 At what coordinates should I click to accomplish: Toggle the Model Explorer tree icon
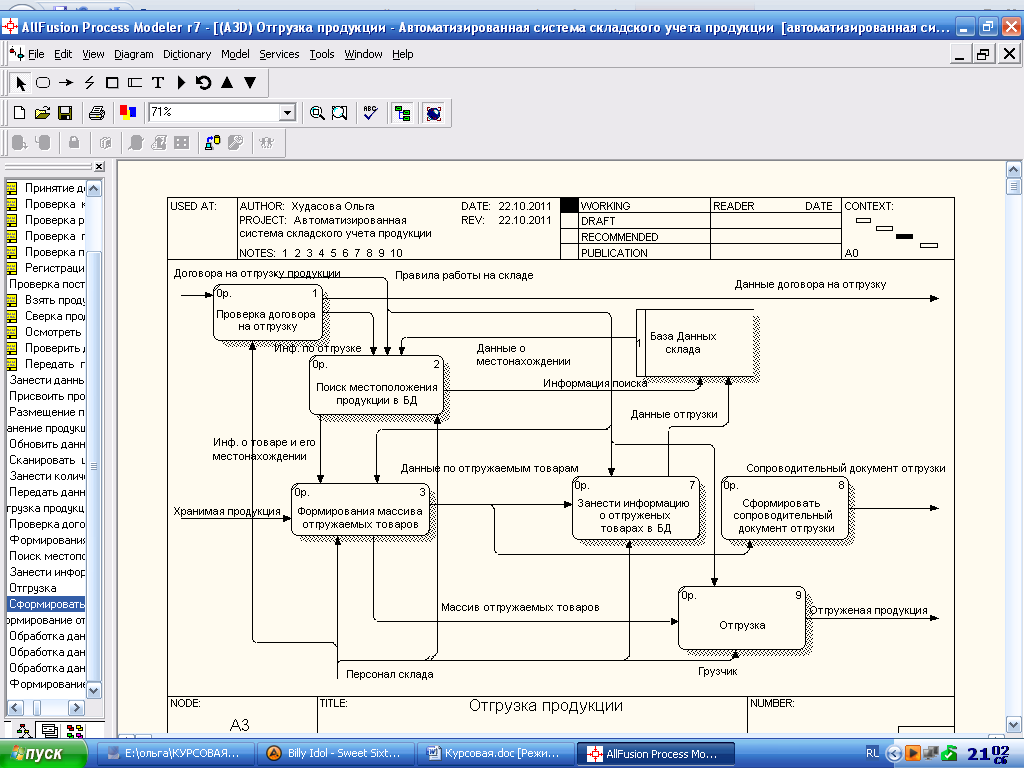click(x=402, y=113)
